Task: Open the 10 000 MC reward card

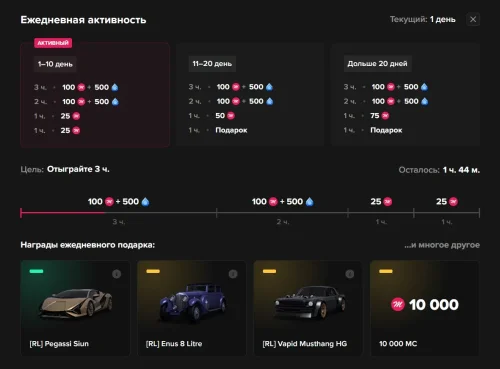Action: pyautogui.click(x=425, y=308)
